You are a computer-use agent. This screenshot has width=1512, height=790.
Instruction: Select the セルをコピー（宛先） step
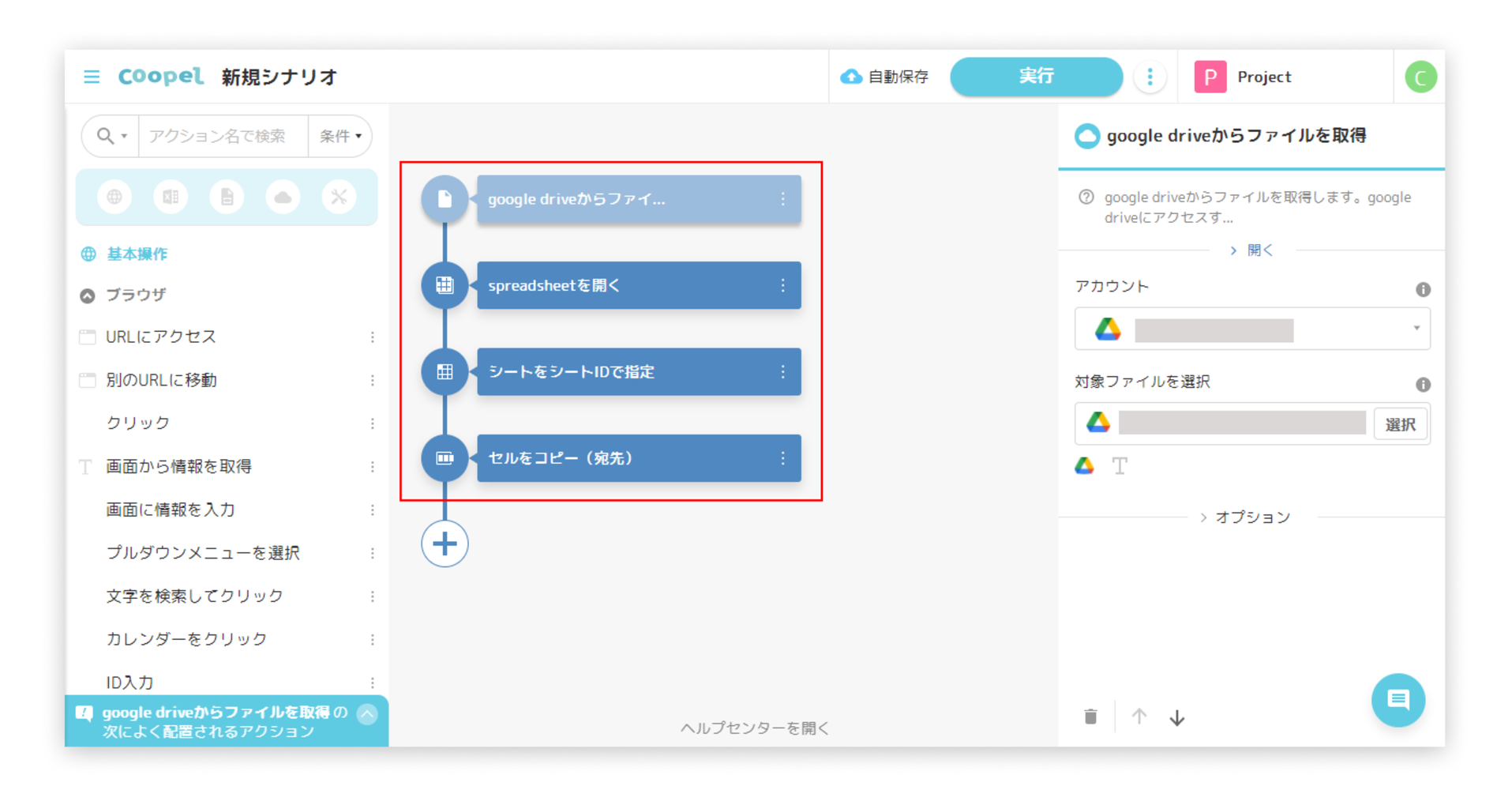pyautogui.click(x=639, y=458)
